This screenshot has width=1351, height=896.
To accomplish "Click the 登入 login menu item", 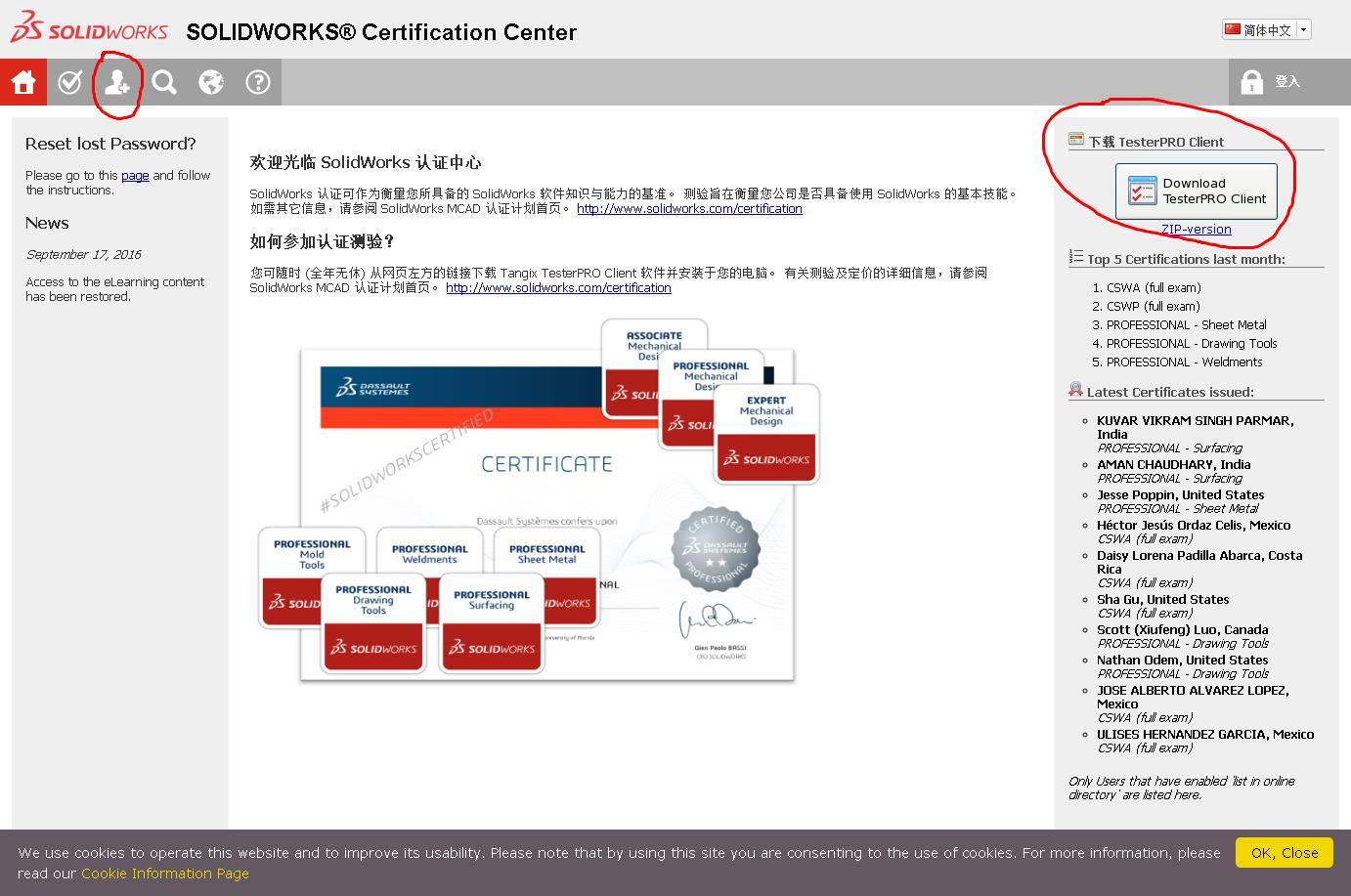I will tap(1288, 82).
